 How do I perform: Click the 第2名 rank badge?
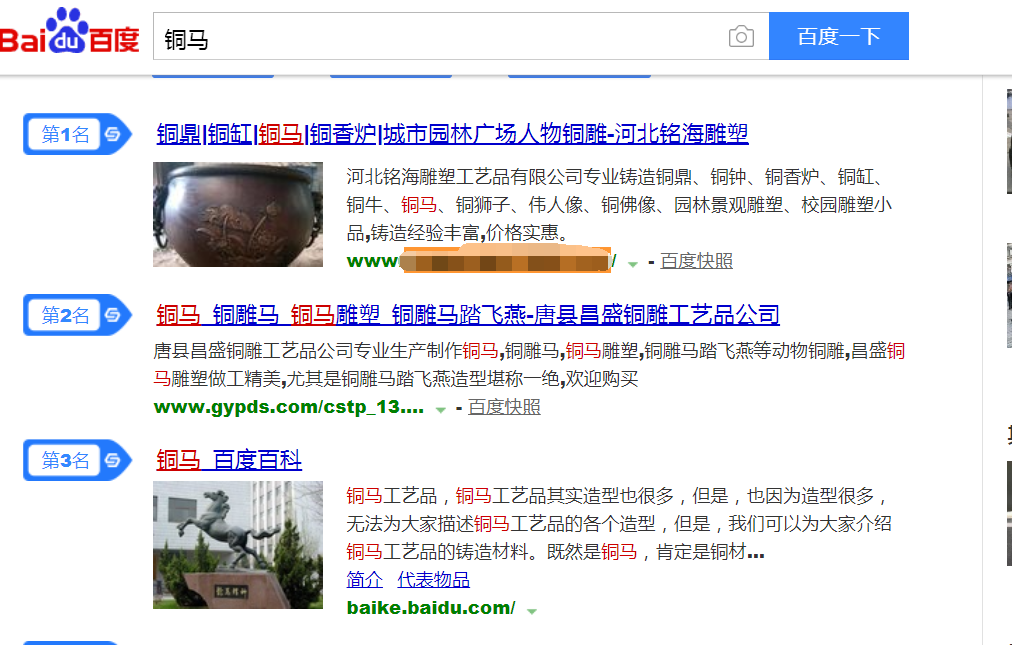[77, 315]
